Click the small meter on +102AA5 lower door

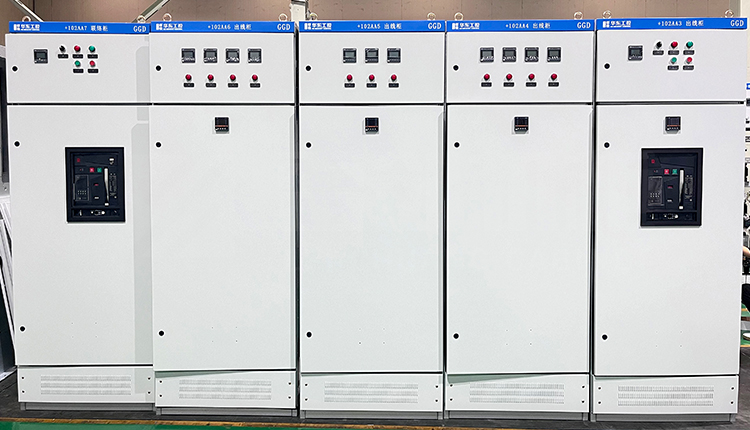coord(371,125)
